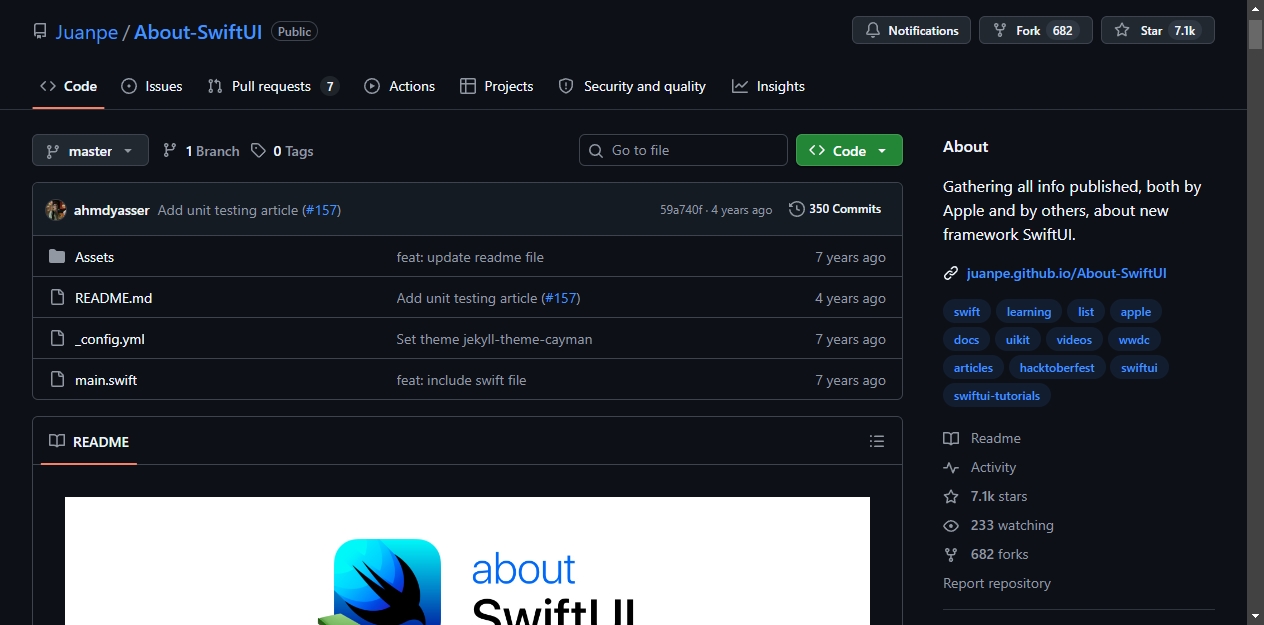Click the page scrollbar down arrow
Screen dimensions: 1264x625
point(1255,616)
